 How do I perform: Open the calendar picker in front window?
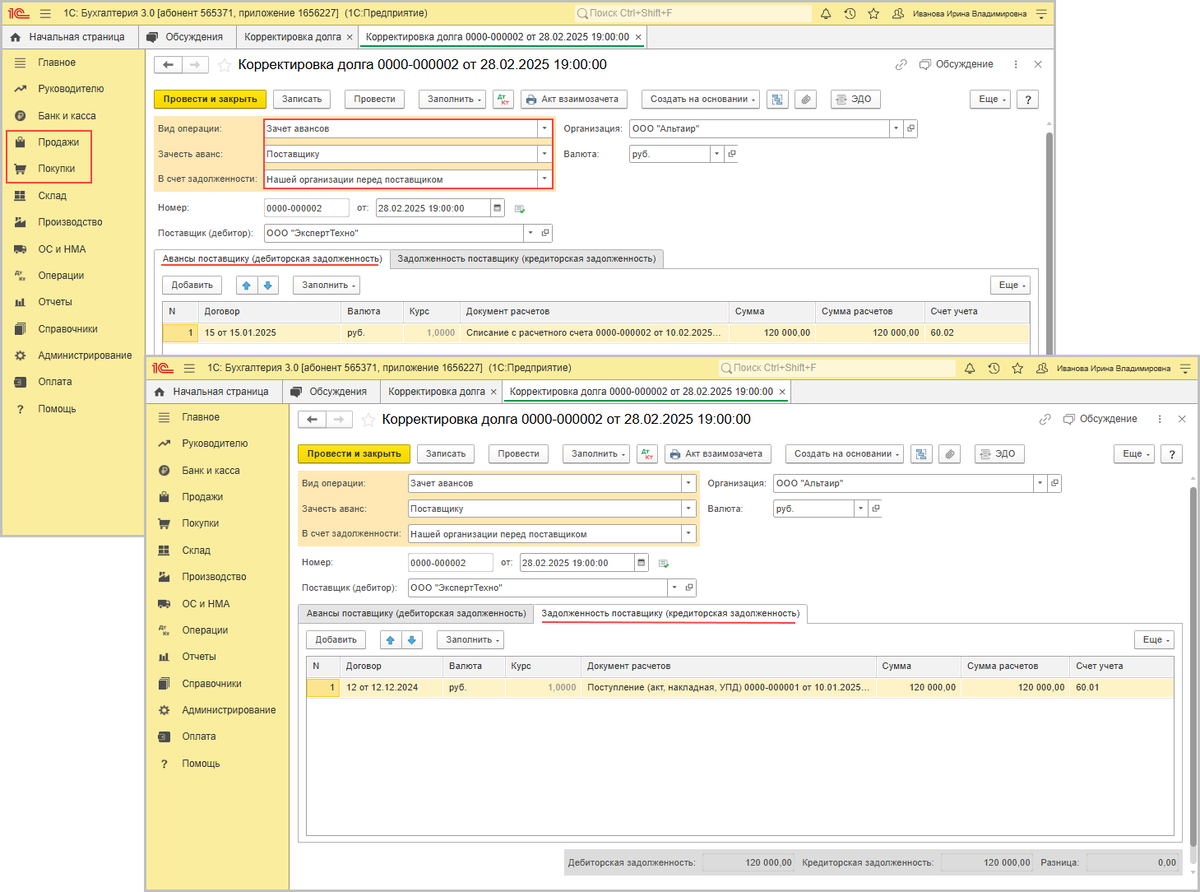[642, 562]
